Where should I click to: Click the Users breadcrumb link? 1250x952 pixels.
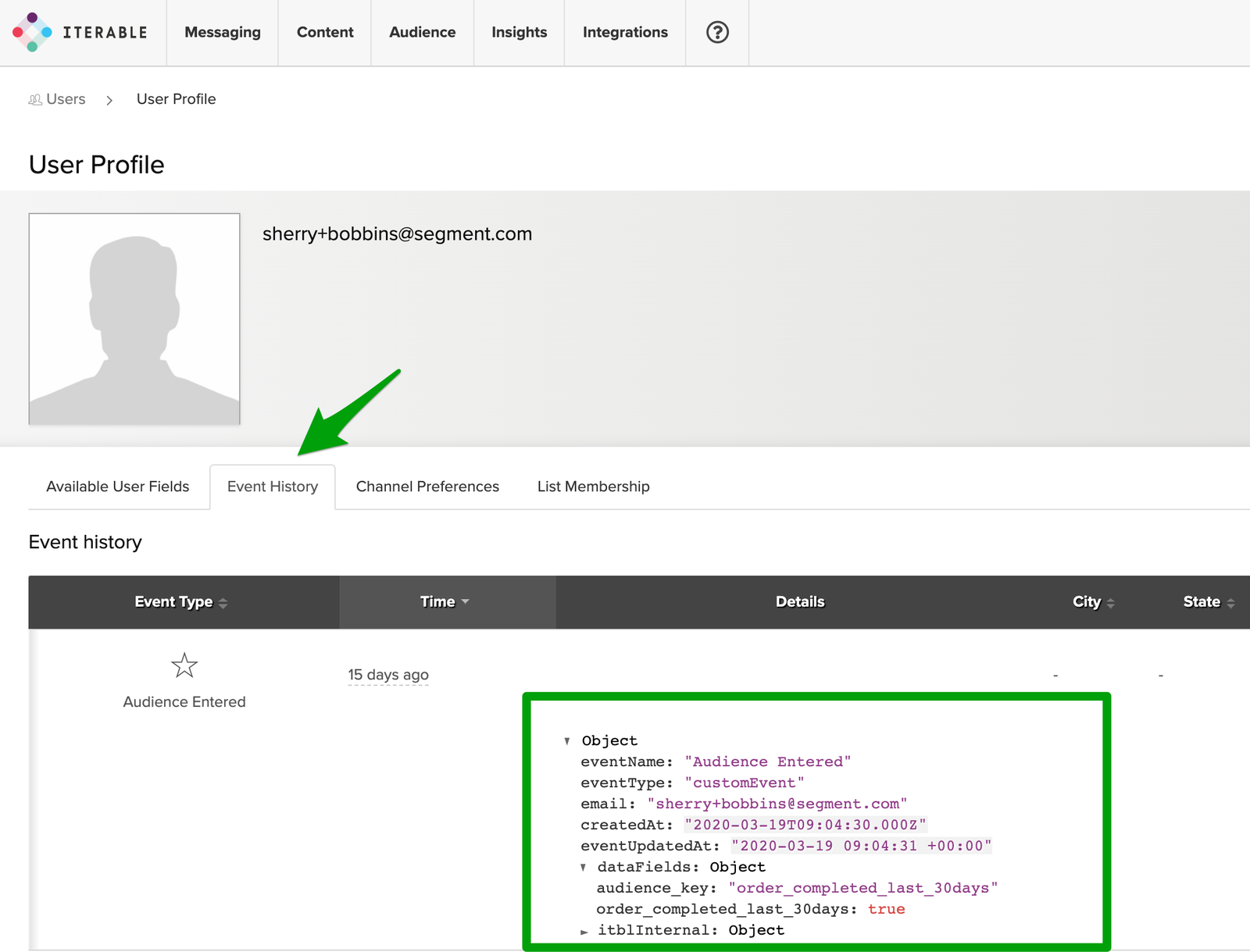[66, 99]
